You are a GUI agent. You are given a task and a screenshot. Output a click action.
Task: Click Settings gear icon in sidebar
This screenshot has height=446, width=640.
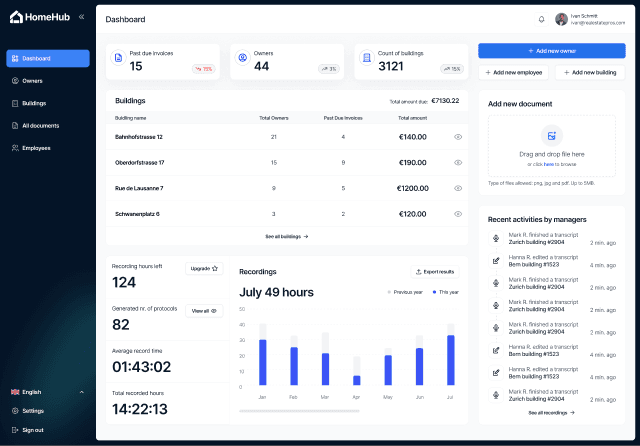click(x=15, y=411)
